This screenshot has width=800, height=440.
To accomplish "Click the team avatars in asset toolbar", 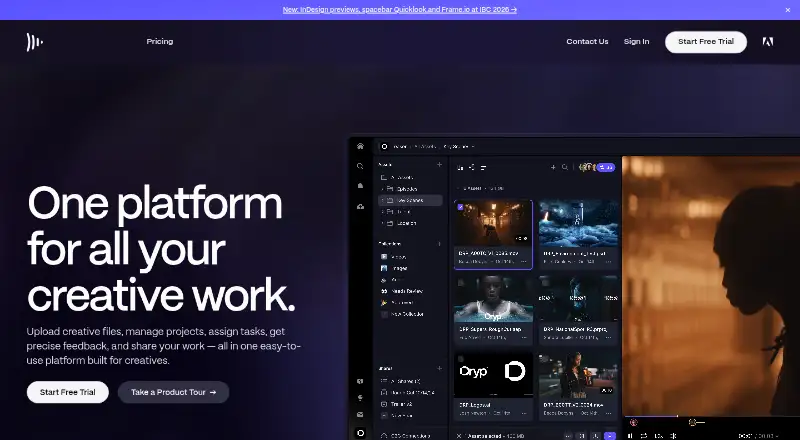I will click(587, 167).
